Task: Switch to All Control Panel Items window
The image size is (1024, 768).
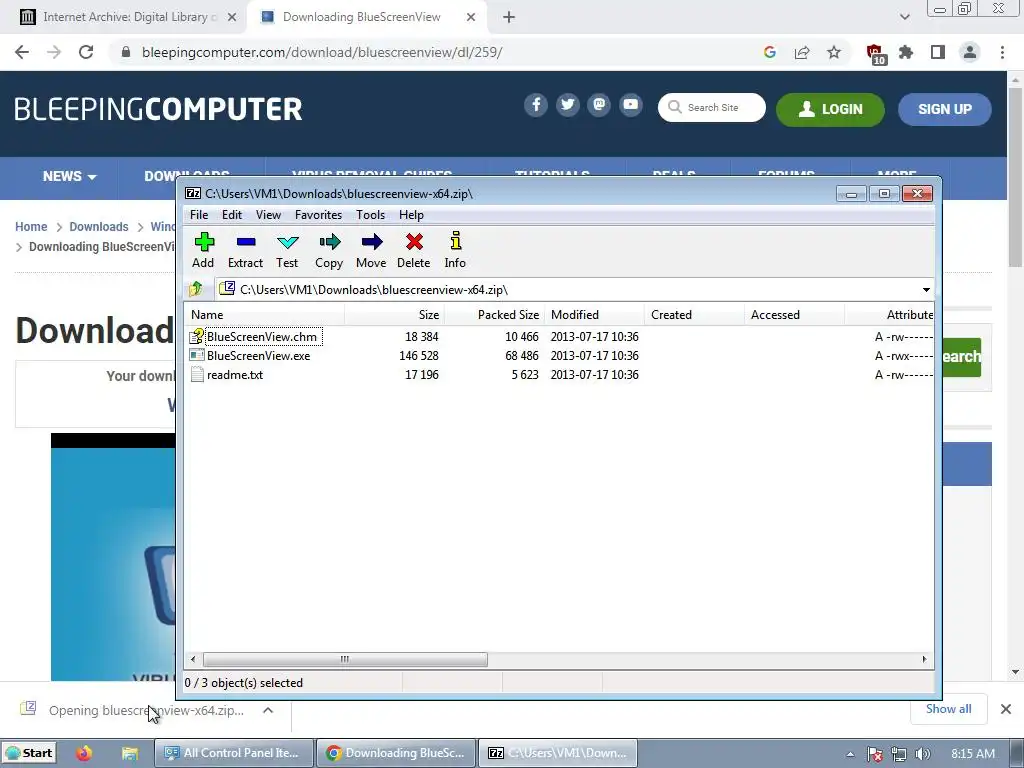Action: tap(234, 753)
